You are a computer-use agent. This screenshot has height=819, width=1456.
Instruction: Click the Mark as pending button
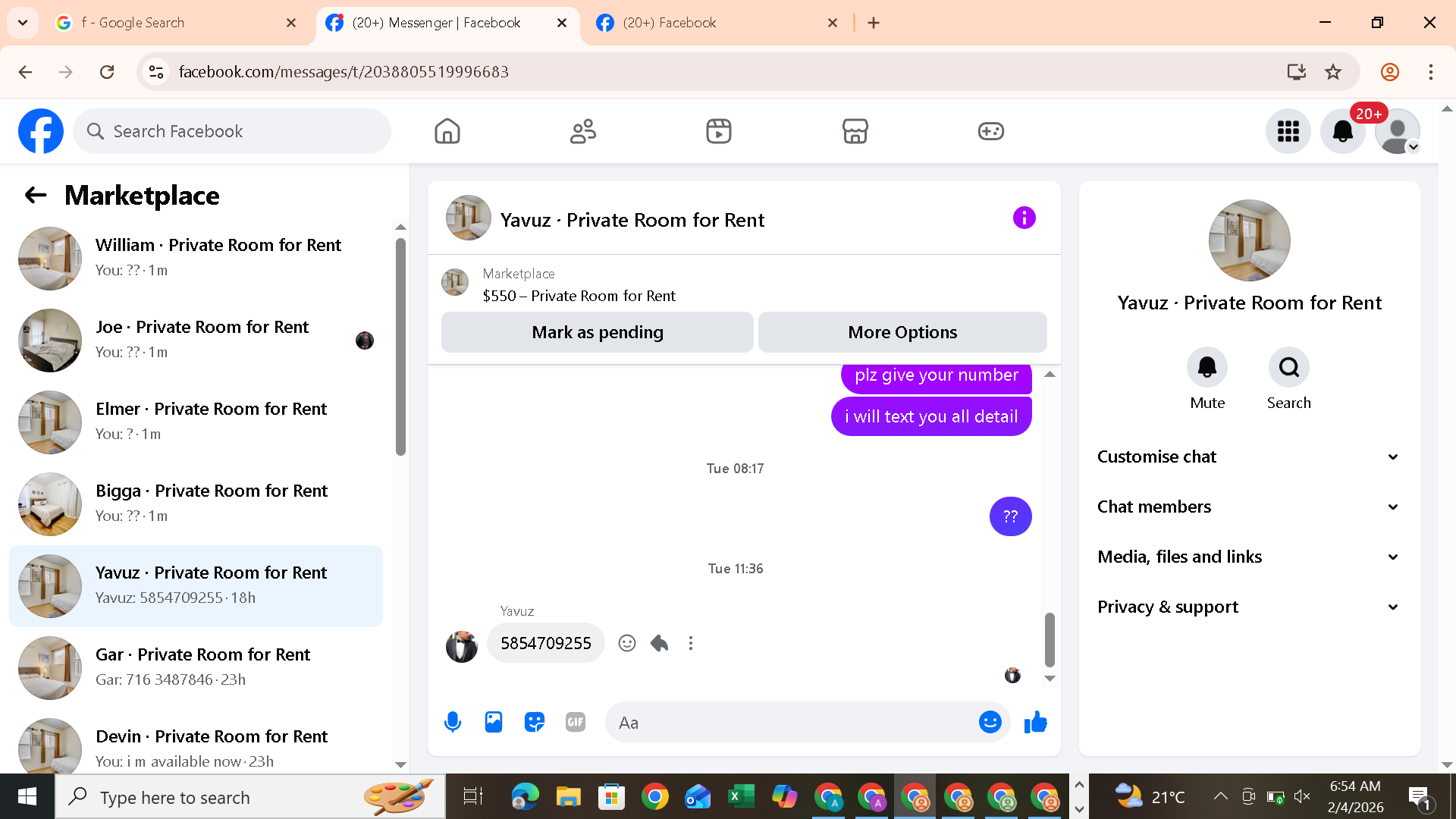pos(597,332)
